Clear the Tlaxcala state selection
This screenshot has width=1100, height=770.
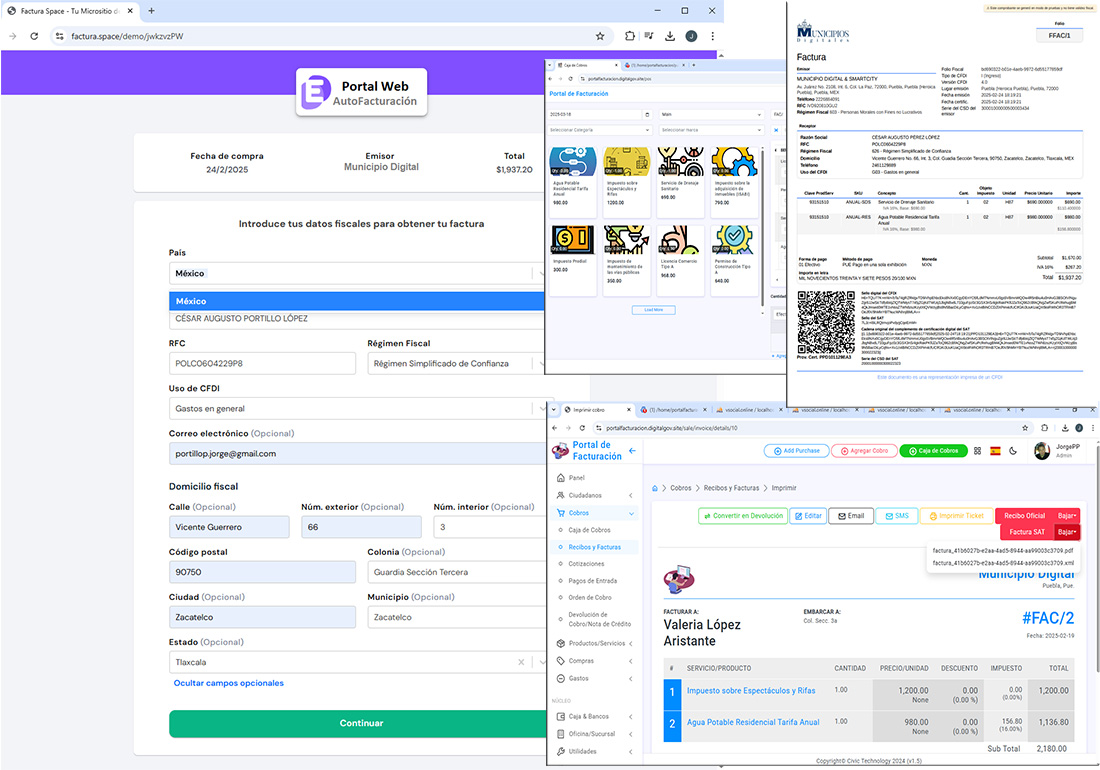(x=521, y=662)
